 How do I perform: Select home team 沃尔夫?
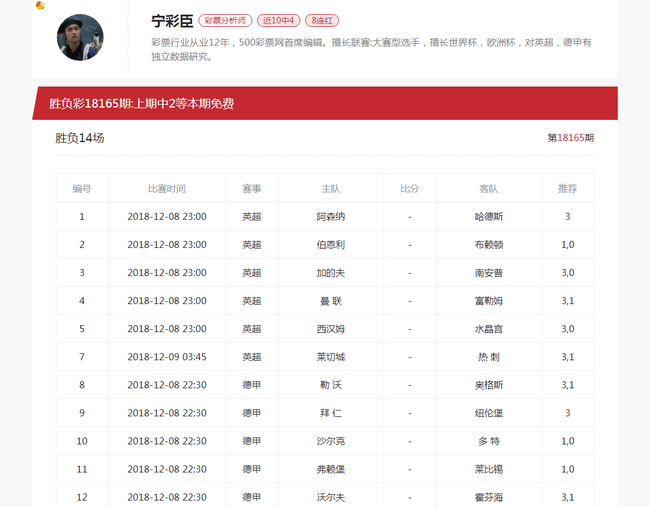pyautogui.click(x=331, y=497)
